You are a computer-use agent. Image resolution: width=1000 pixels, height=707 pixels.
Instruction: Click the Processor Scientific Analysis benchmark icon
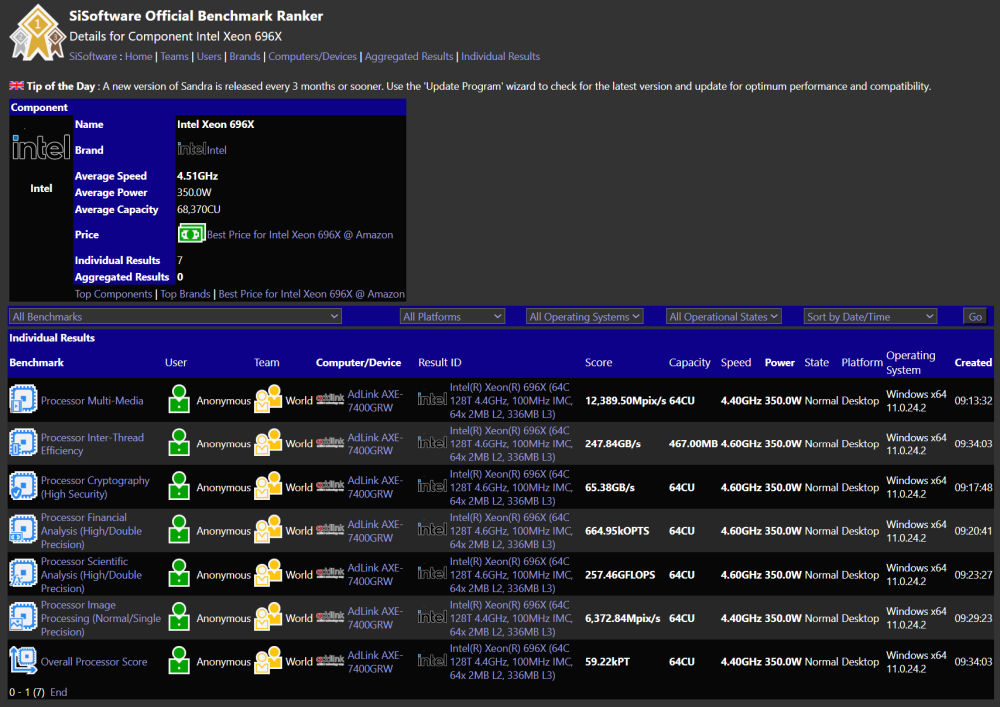[22, 575]
